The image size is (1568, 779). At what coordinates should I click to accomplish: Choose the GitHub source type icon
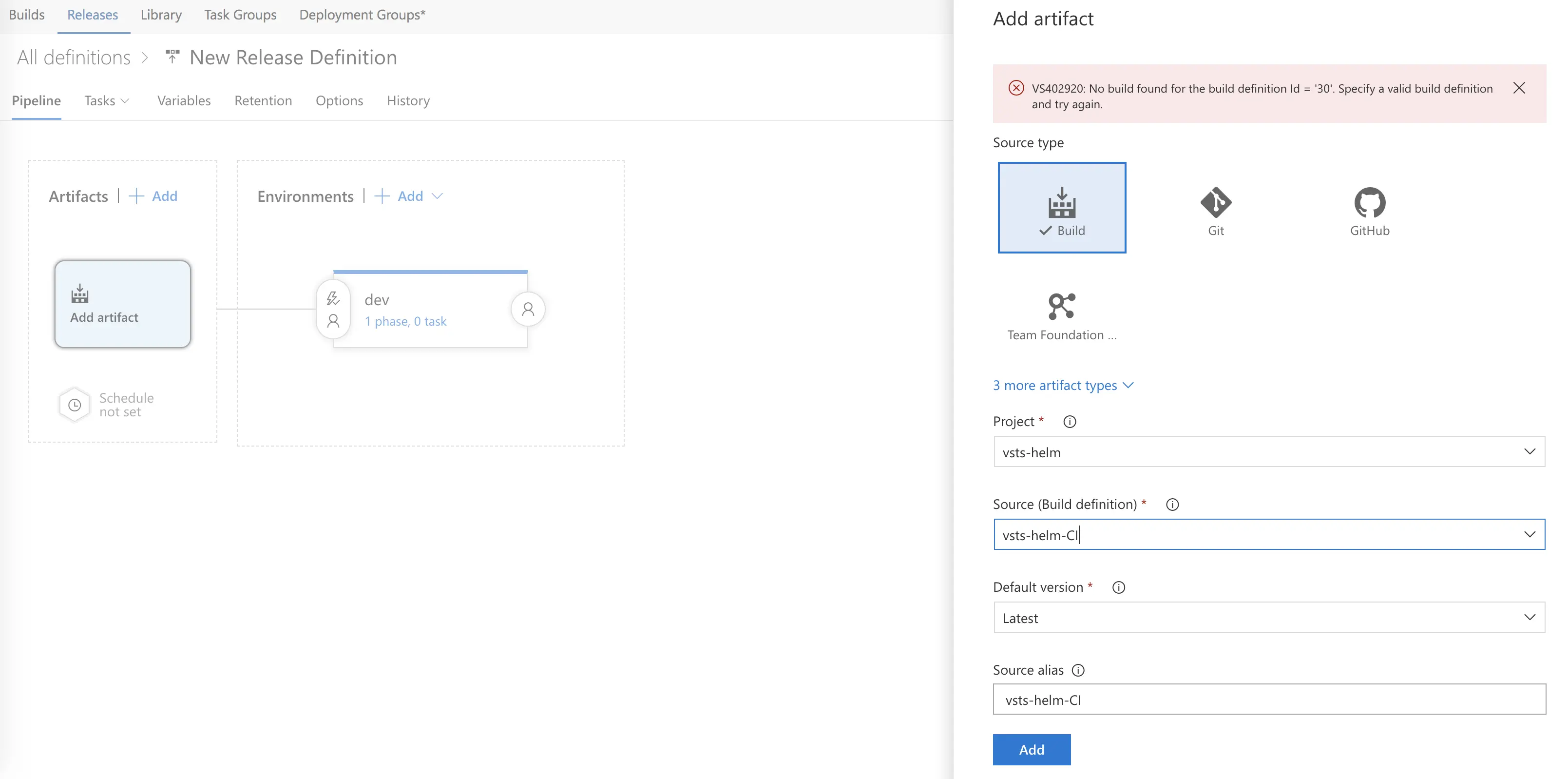(x=1370, y=202)
